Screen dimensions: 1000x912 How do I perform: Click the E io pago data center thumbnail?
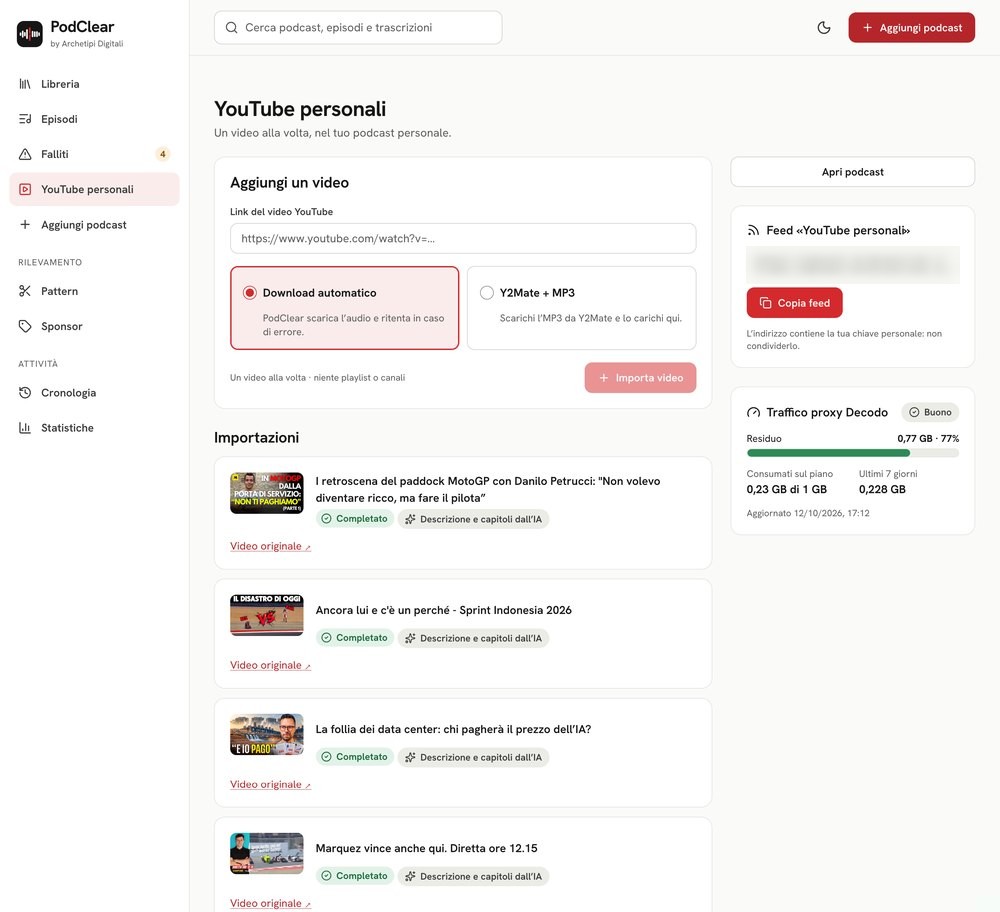point(267,734)
